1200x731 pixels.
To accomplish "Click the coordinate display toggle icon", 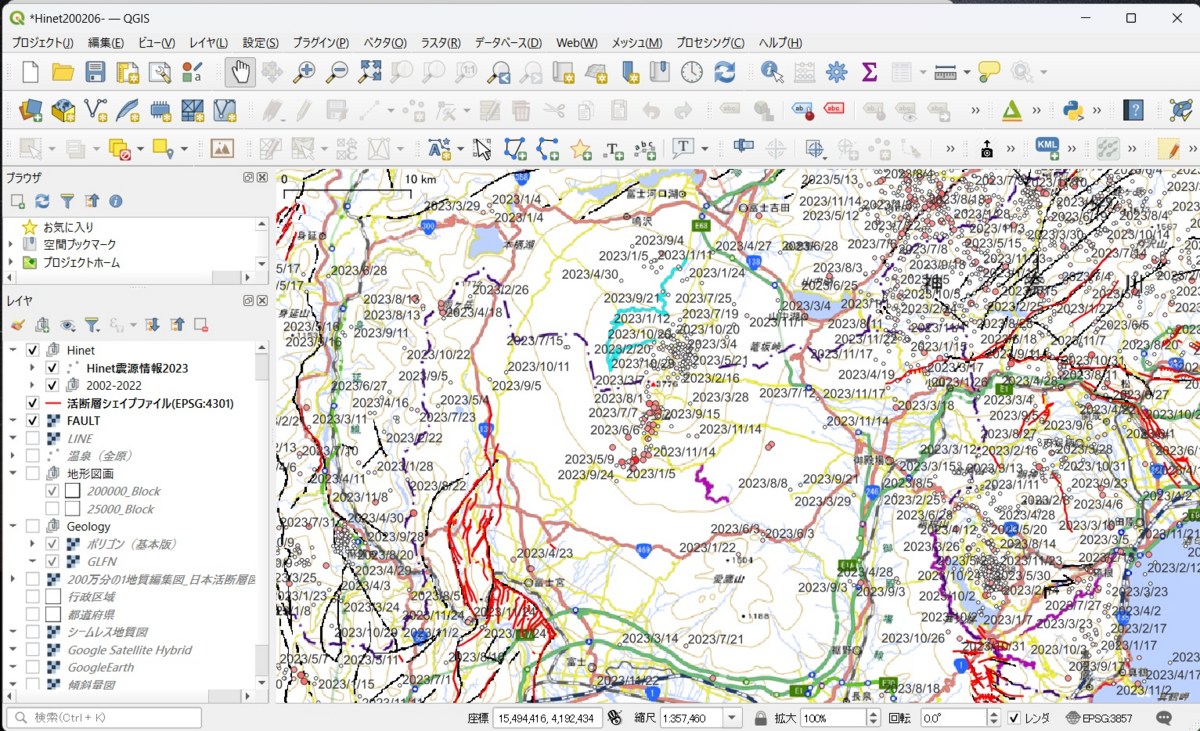I will tap(614, 718).
